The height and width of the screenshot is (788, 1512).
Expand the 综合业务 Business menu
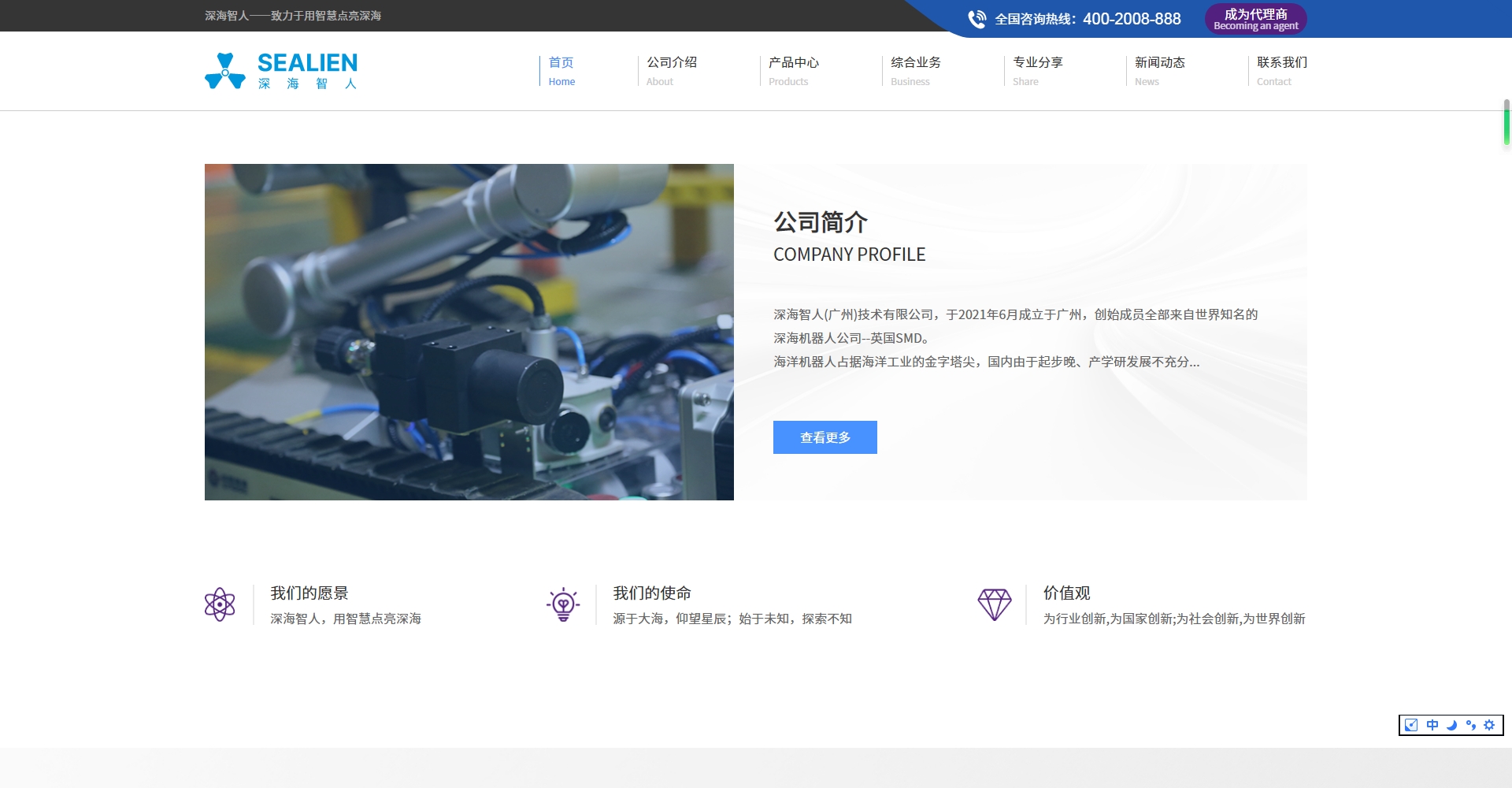pos(916,70)
